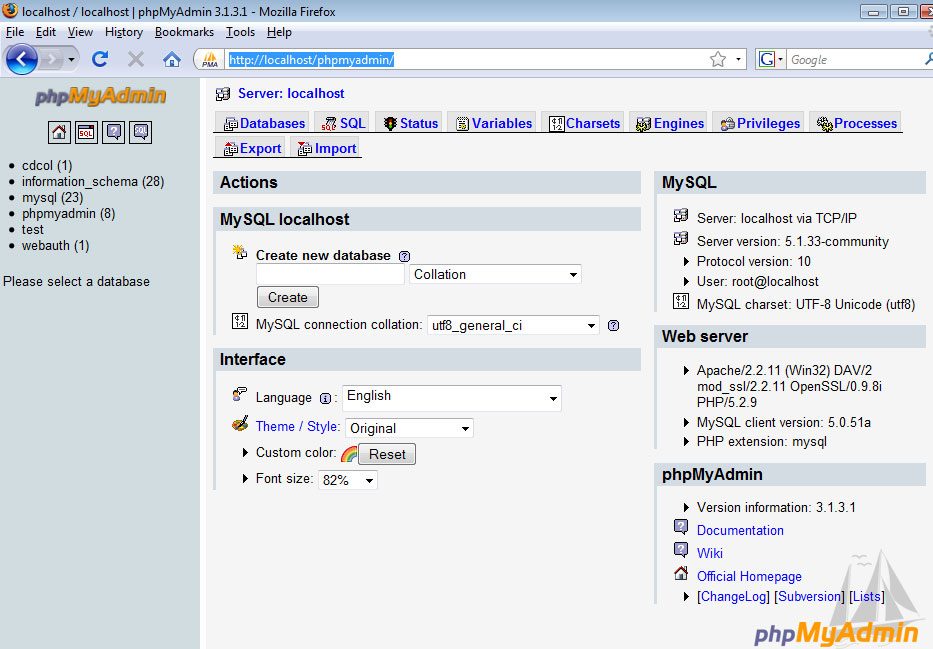Click the Documentation icon in phpMyAdmin panel
Viewport: 933px width, 649px height.
coord(681,527)
